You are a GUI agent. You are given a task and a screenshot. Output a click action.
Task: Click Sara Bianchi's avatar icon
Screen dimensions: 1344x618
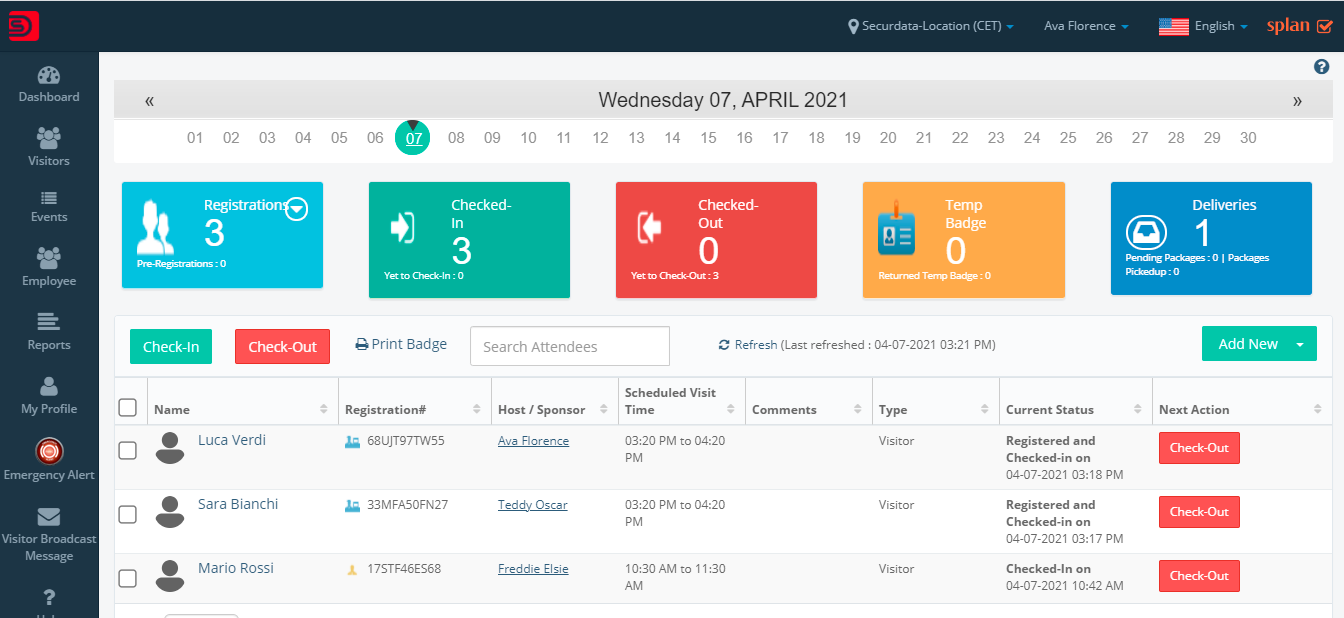(170, 512)
